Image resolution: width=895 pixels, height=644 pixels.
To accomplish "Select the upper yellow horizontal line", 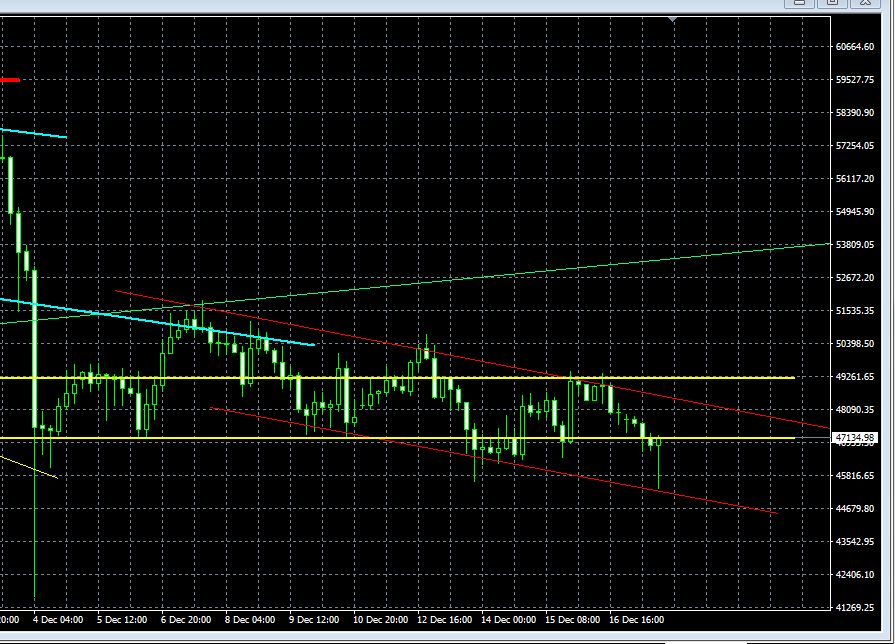I will tap(600, 378).
